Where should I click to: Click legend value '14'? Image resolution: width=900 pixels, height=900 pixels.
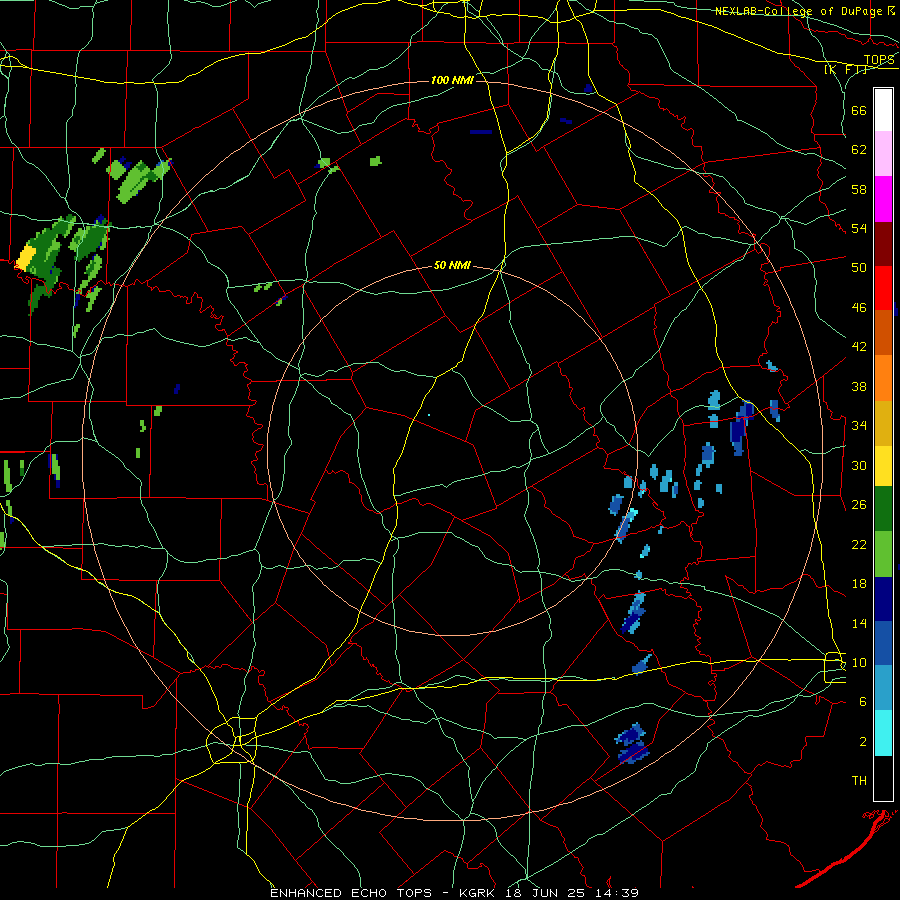859,623
